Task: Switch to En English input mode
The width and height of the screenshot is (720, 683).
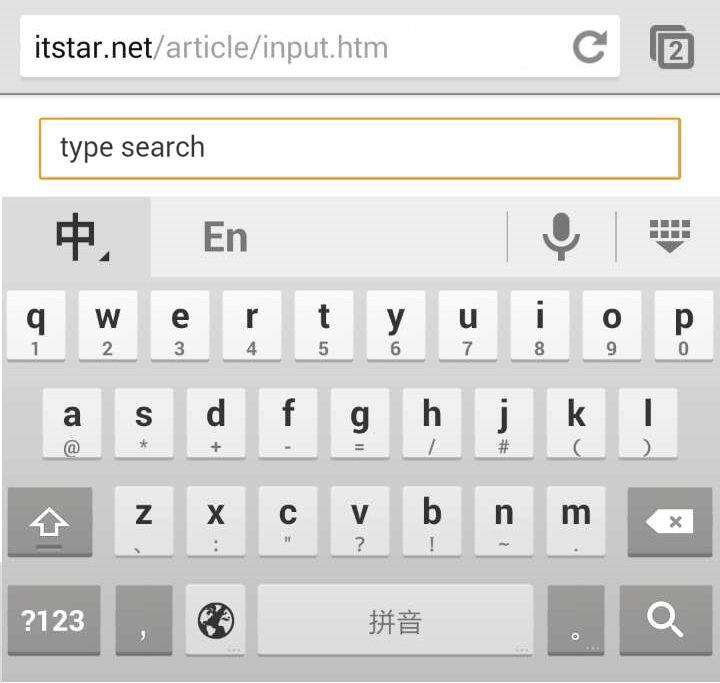Action: 225,237
